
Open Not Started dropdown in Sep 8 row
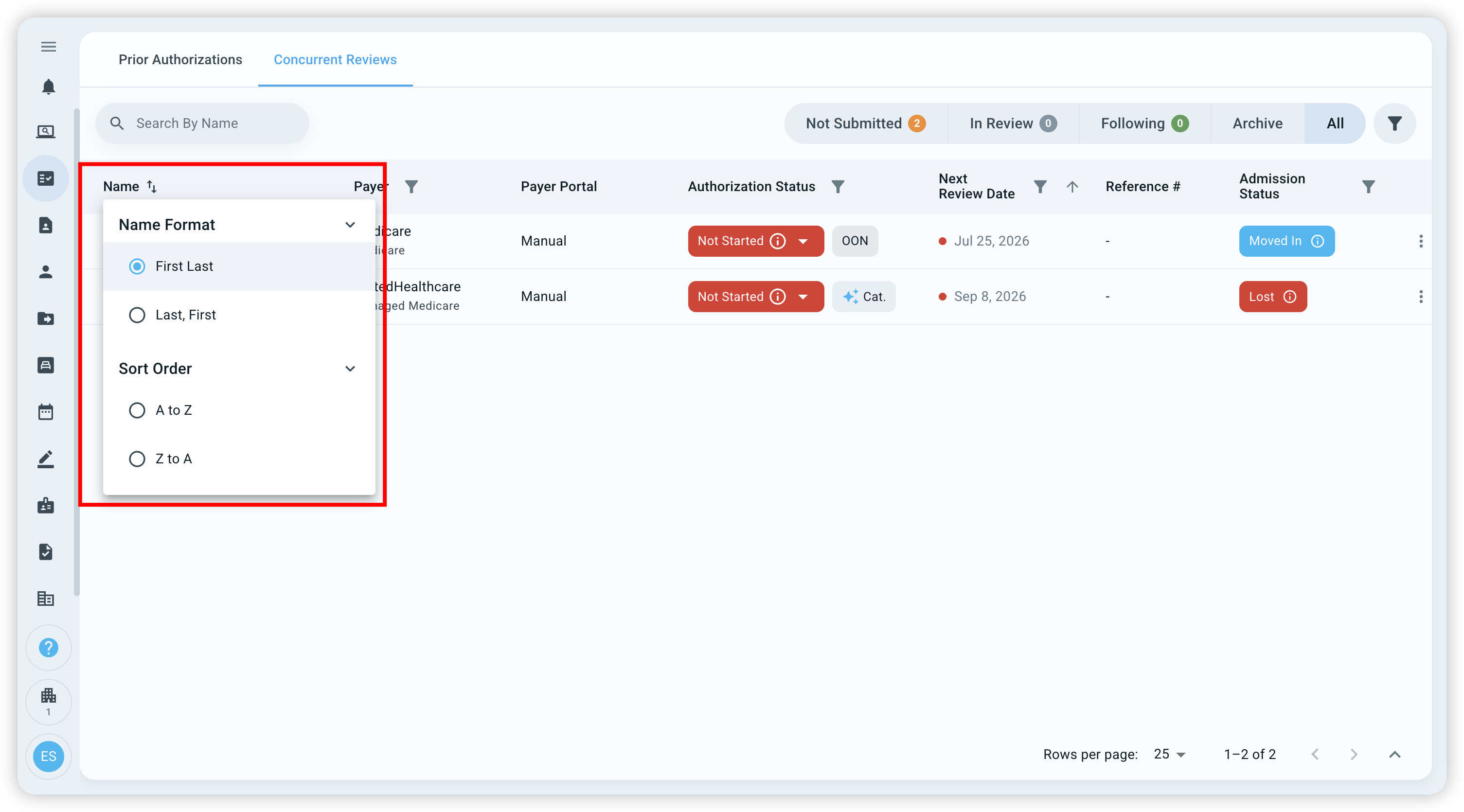tap(803, 297)
